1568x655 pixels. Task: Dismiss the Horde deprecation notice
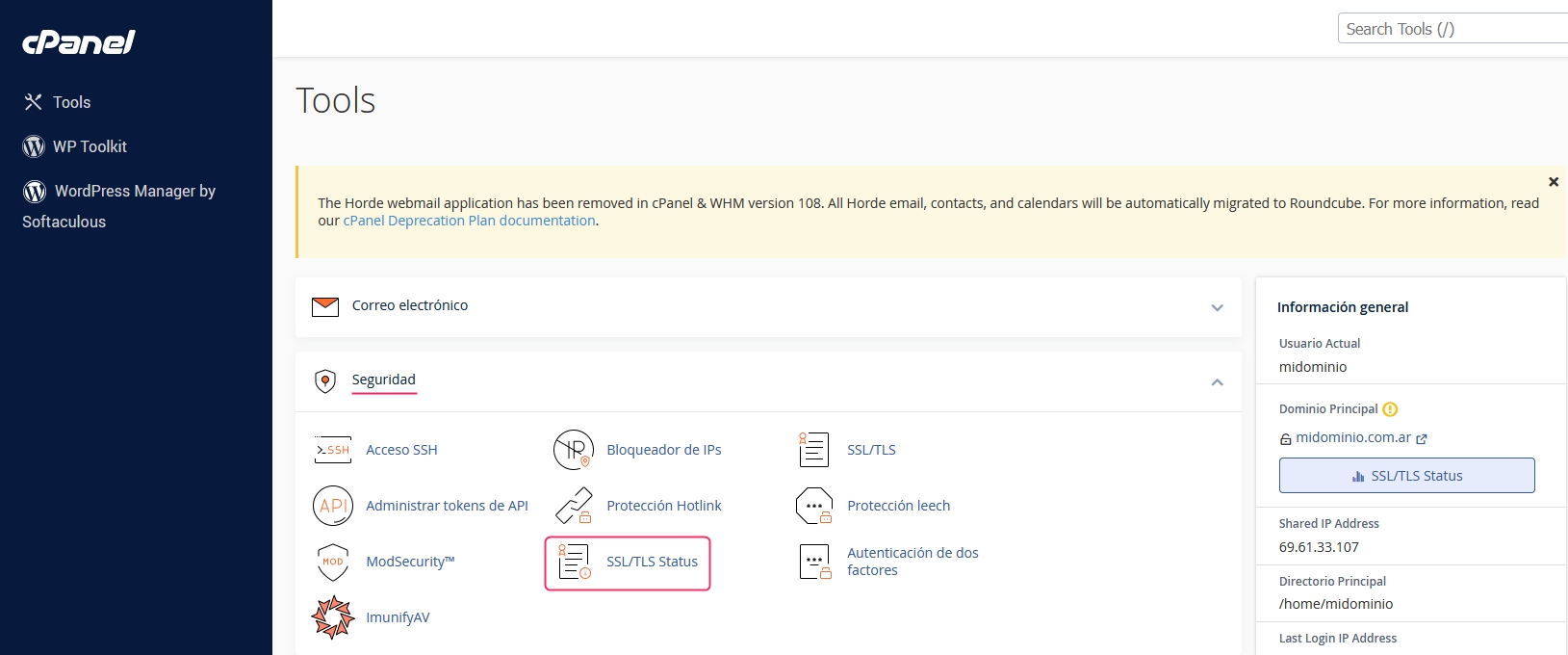1553,182
